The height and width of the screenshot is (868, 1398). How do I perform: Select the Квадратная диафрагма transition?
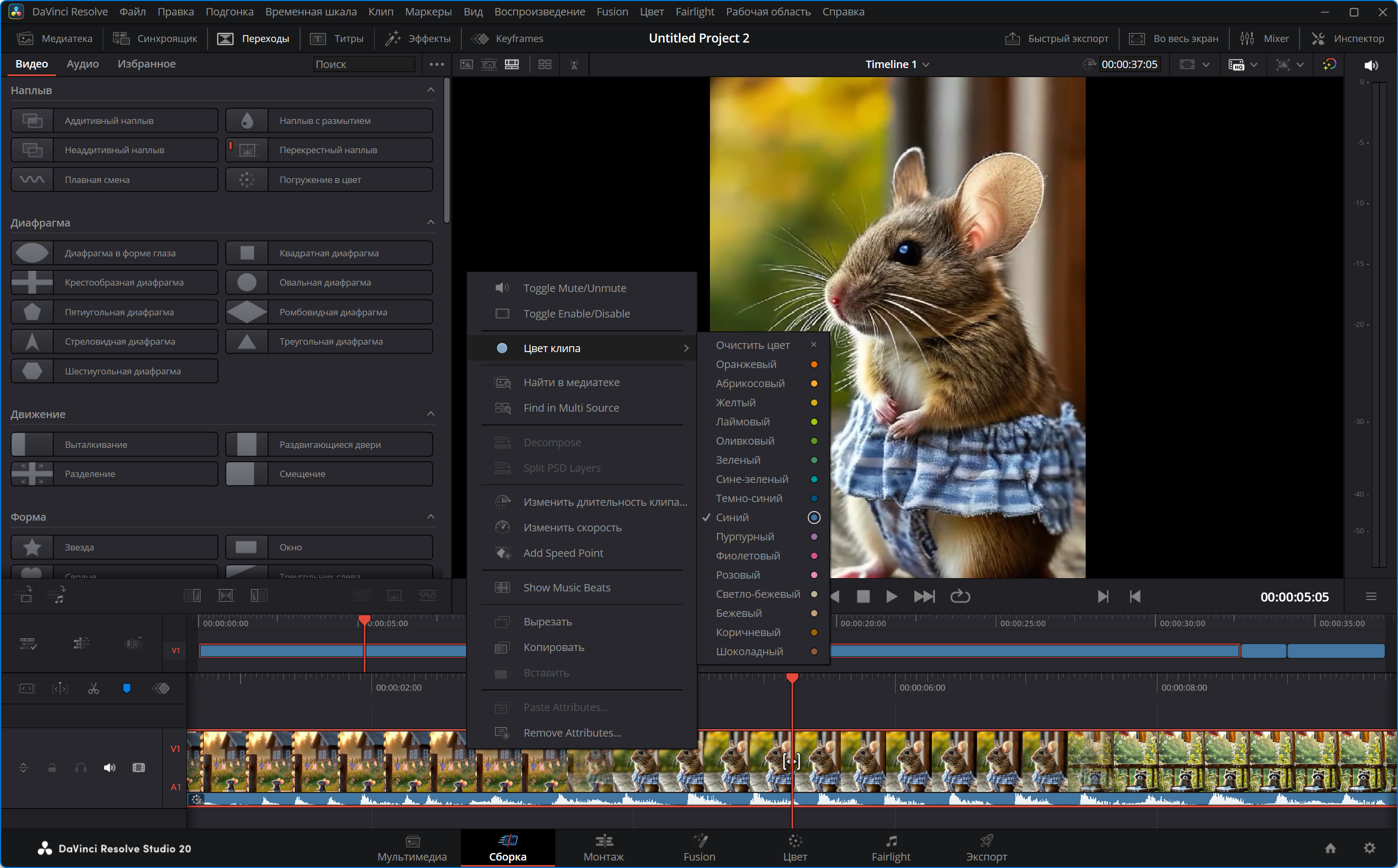[x=329, y=253]
